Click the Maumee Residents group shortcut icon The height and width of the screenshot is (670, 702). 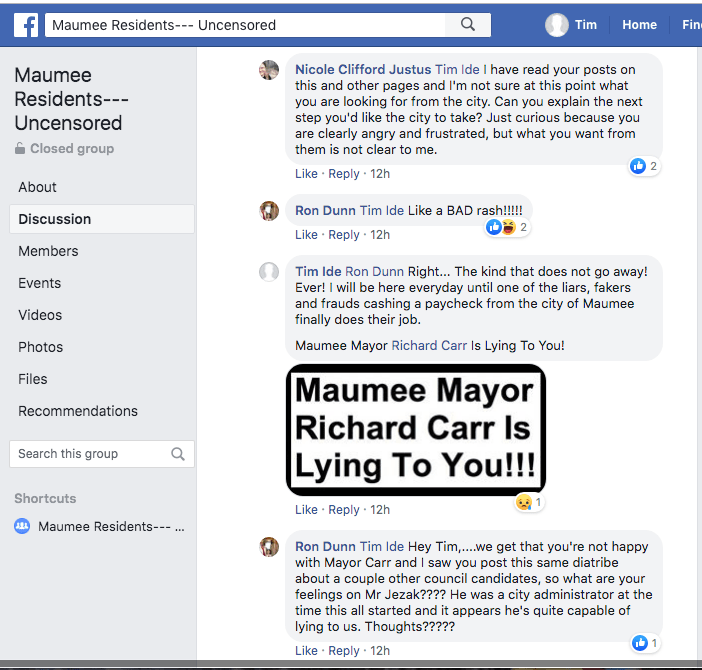point(22,527)
